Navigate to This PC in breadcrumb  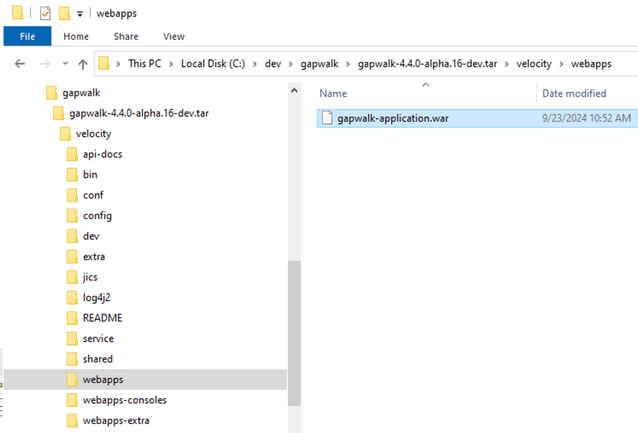click(x=144, y=63)
